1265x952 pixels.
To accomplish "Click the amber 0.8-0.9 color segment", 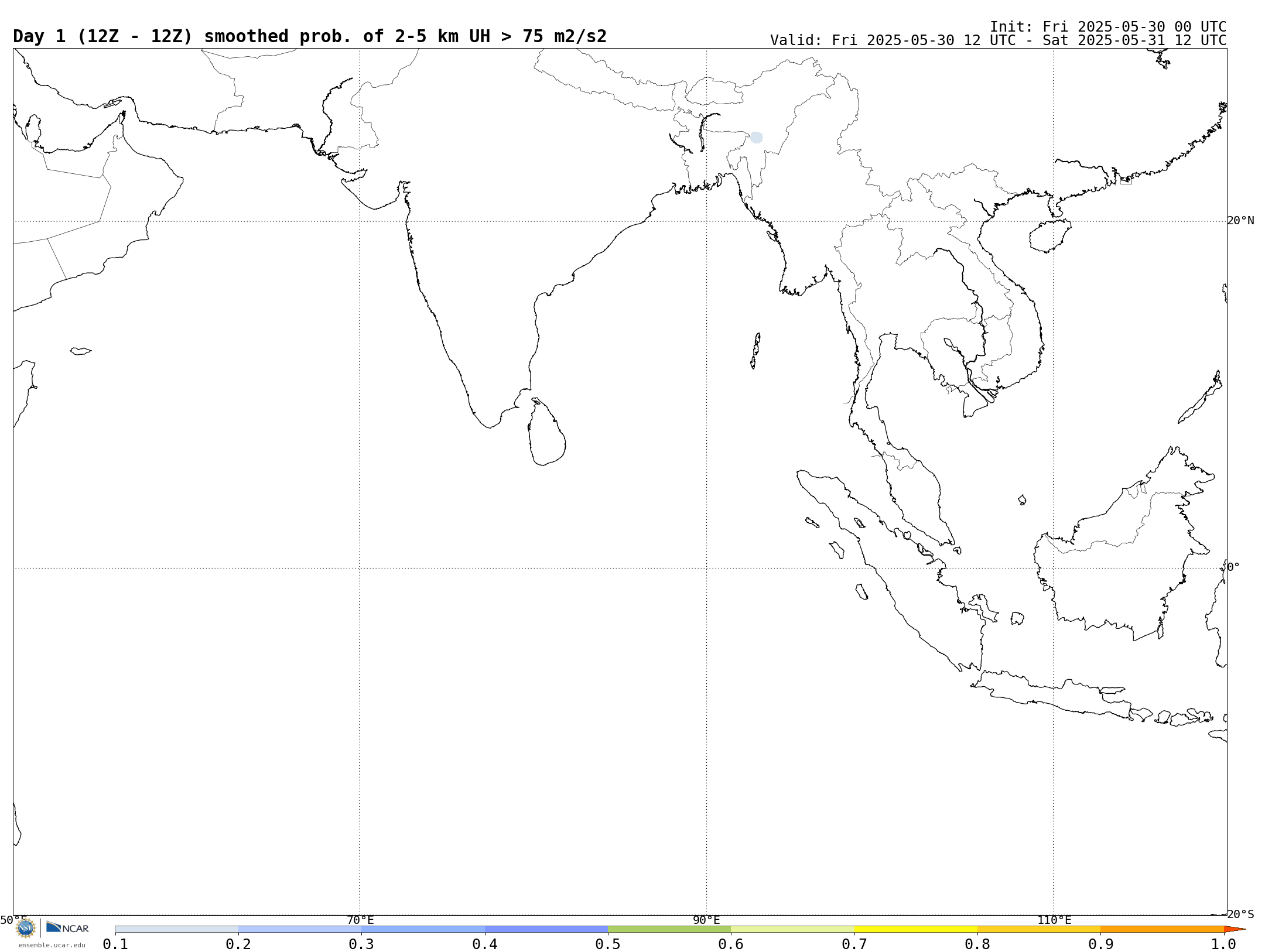I will click(1039, 929).
